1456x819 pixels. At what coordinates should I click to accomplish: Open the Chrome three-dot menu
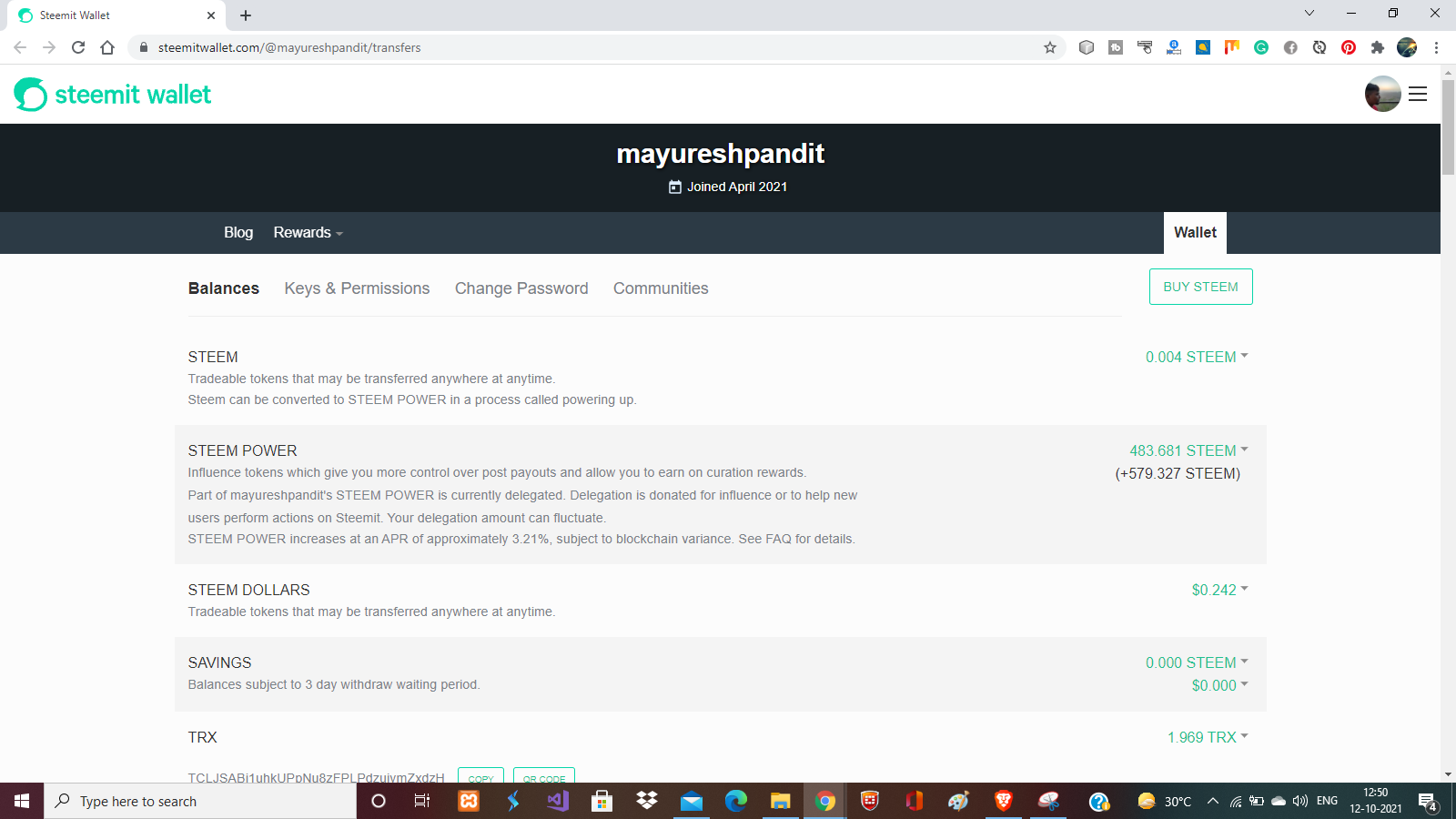(1436, 47)
